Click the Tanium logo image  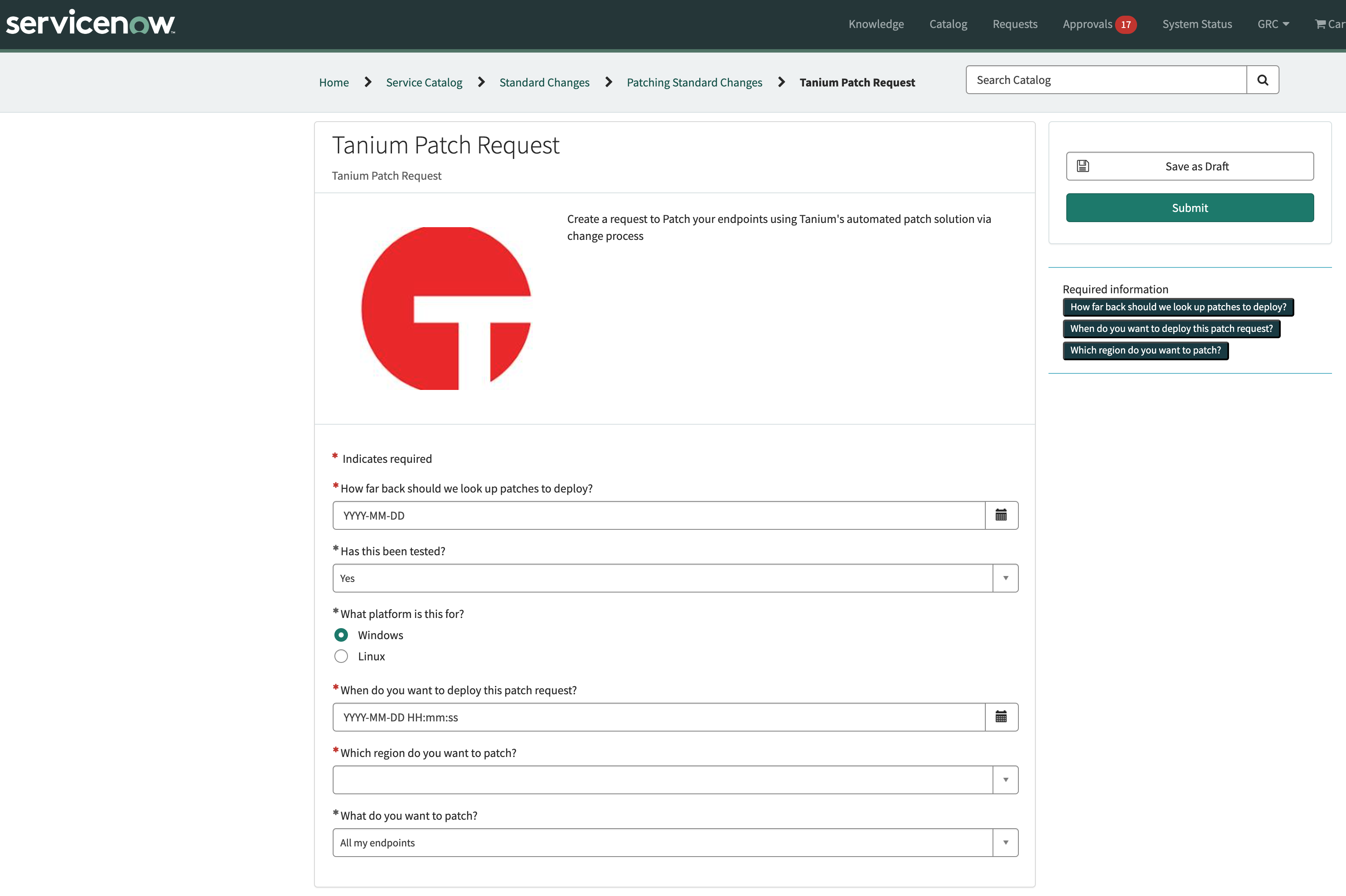click(x=446, y=309)
